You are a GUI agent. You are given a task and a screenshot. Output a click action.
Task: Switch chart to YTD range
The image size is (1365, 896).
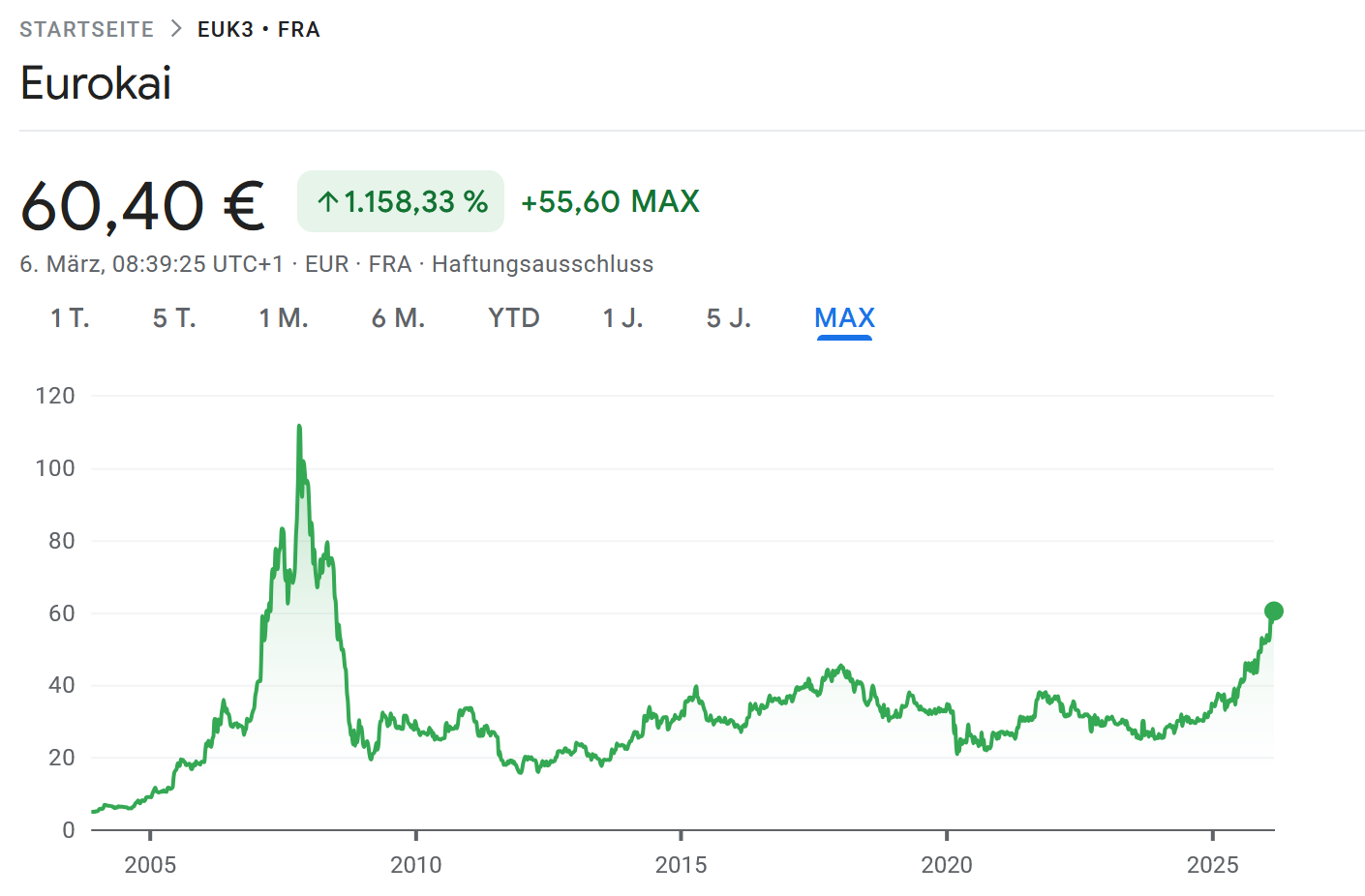click(513, 318)
